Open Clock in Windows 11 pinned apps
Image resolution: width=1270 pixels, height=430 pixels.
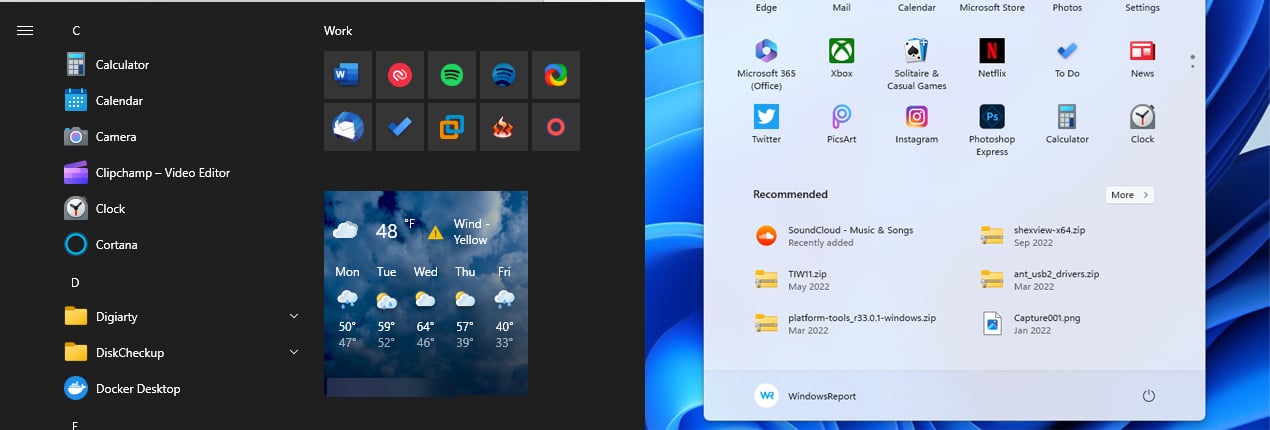point(1142,124)
